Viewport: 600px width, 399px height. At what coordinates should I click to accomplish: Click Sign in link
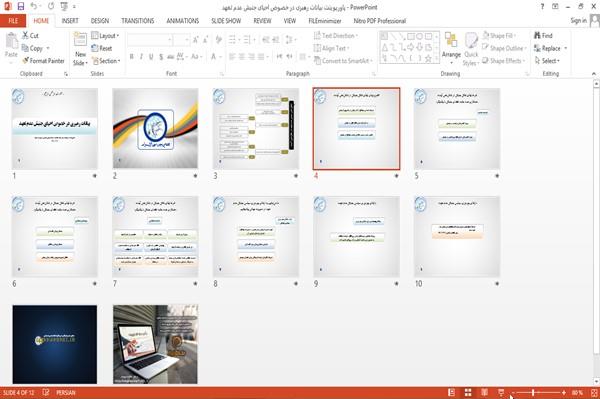click(578, 21)
